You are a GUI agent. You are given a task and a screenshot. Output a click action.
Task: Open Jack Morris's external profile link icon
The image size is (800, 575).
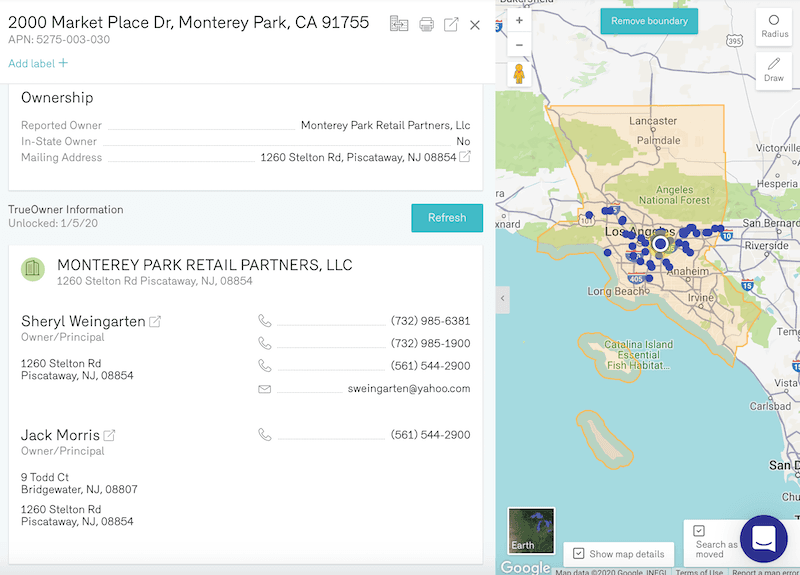coord(110,436)
